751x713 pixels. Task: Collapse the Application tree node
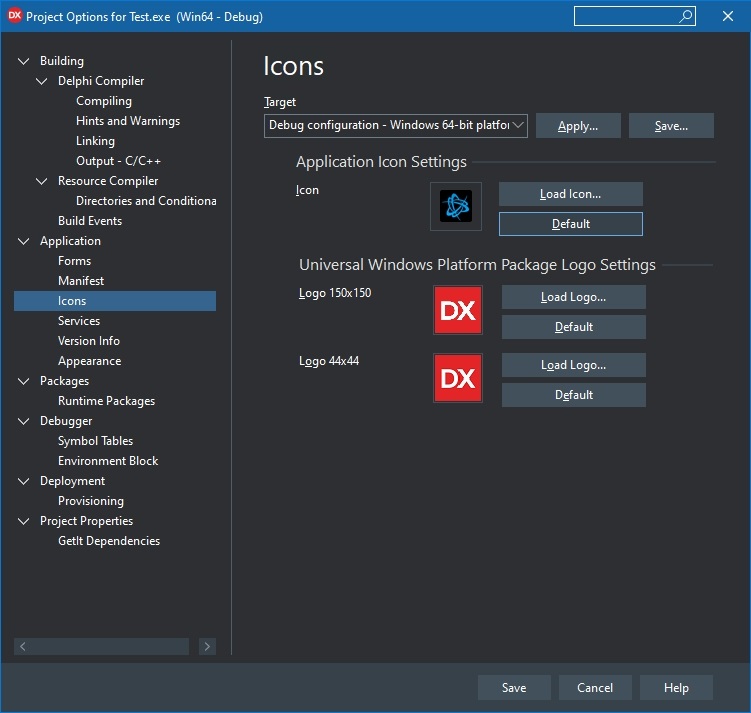coord(23,241)
